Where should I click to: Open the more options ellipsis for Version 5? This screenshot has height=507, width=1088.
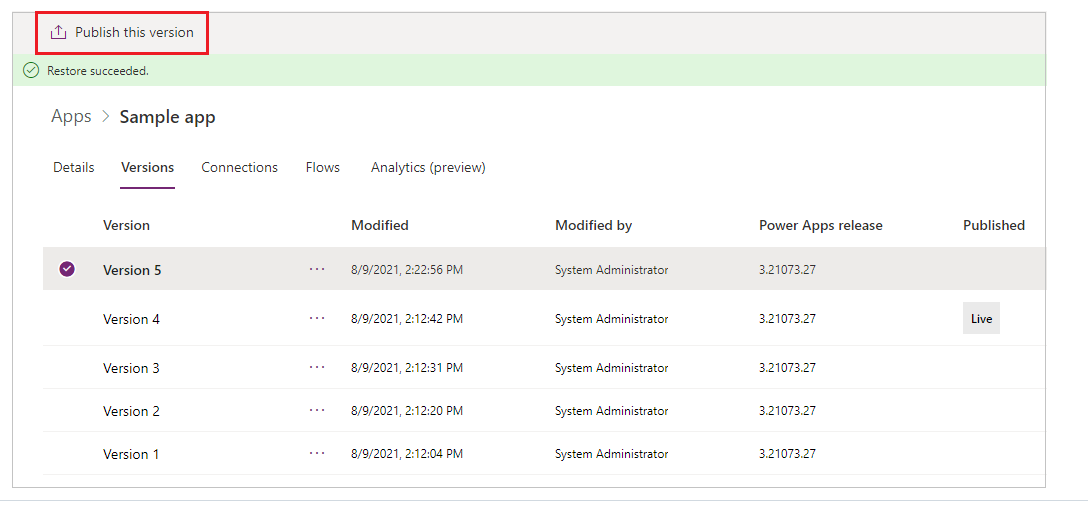tap(317, 269)
